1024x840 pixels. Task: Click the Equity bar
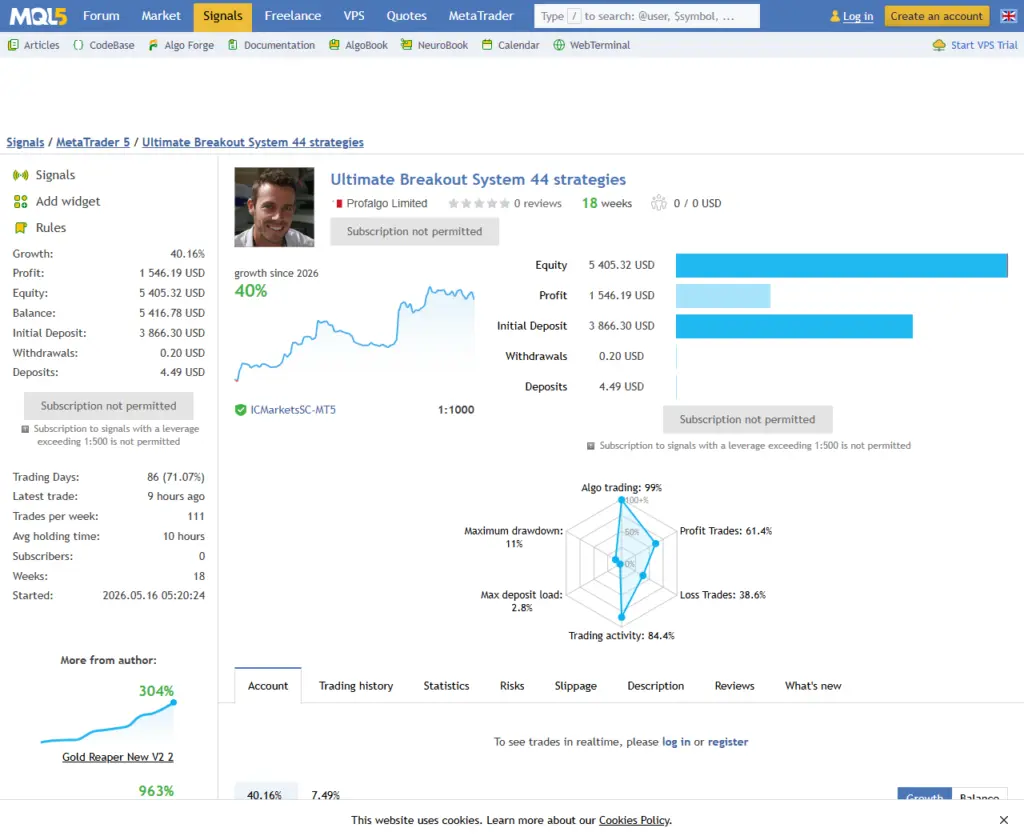[841, 265]
